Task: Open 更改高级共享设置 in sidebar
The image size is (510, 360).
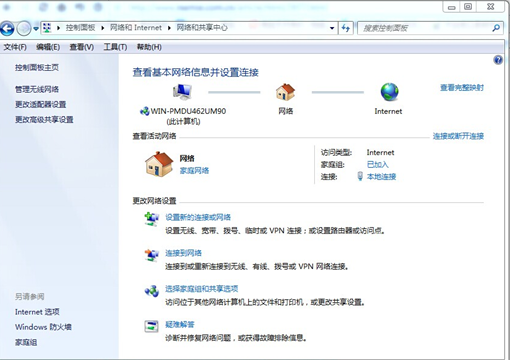Action: (x=44, y=119)
